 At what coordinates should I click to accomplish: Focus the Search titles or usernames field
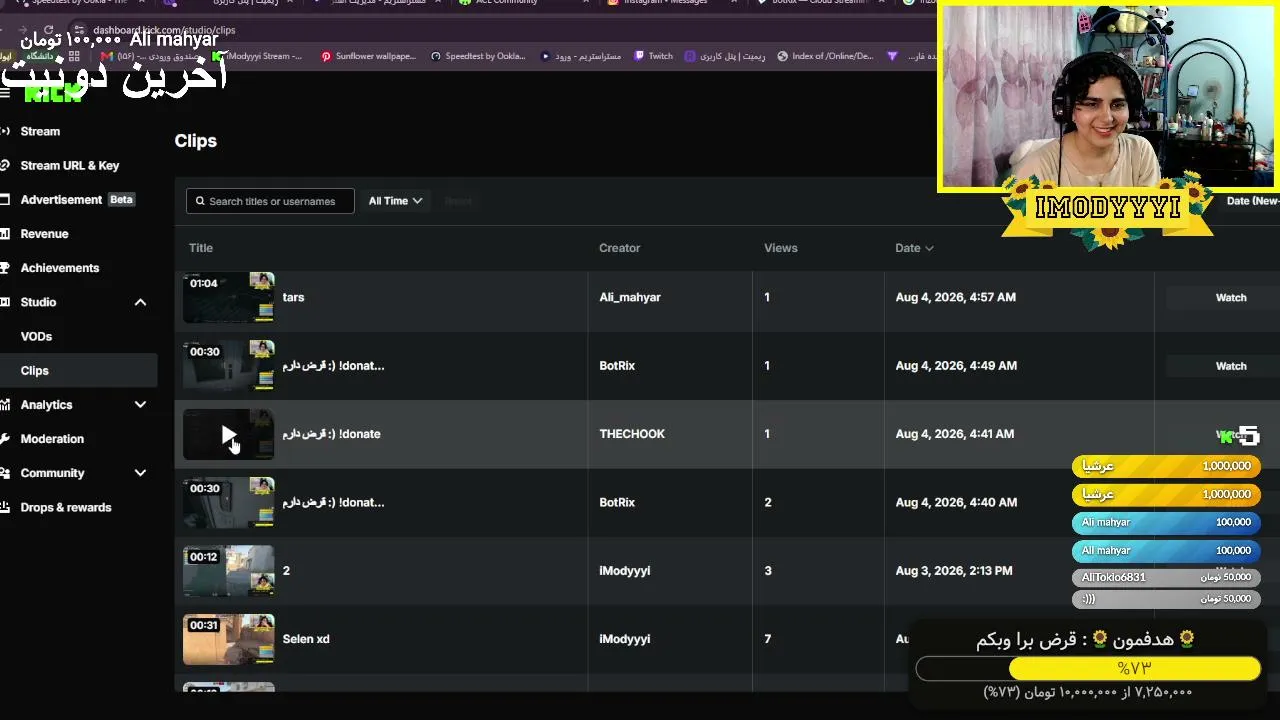[270, 201]
